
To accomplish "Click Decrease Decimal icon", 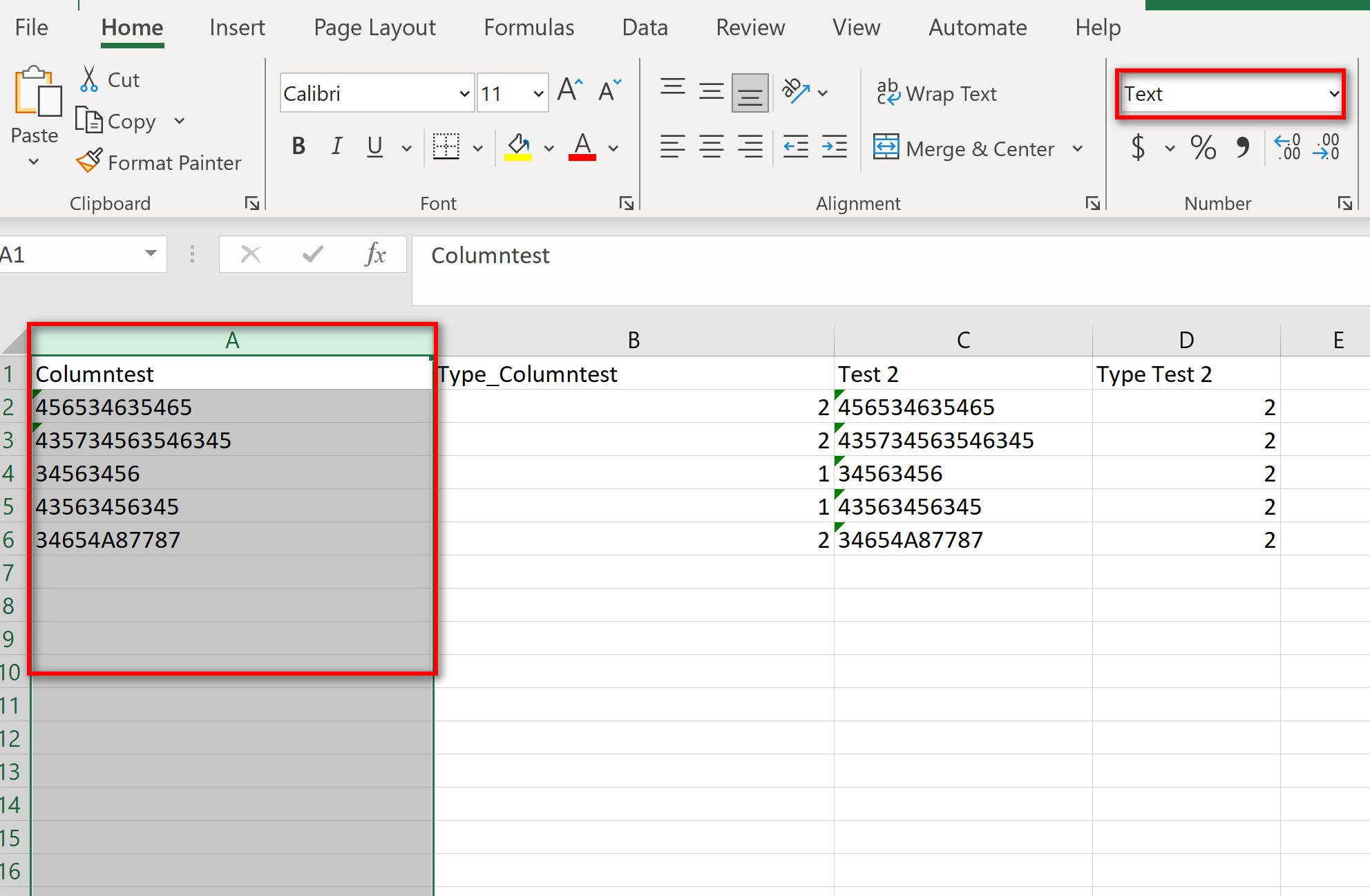I will coord(1326,146).
